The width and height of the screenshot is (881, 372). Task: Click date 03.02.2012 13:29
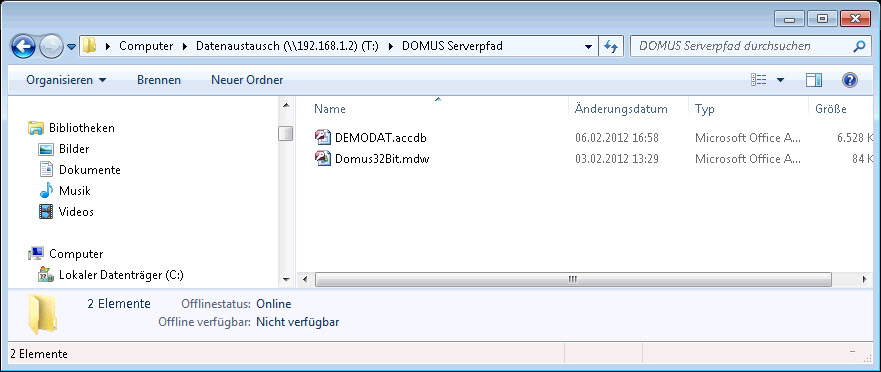(x=616, y=159)
